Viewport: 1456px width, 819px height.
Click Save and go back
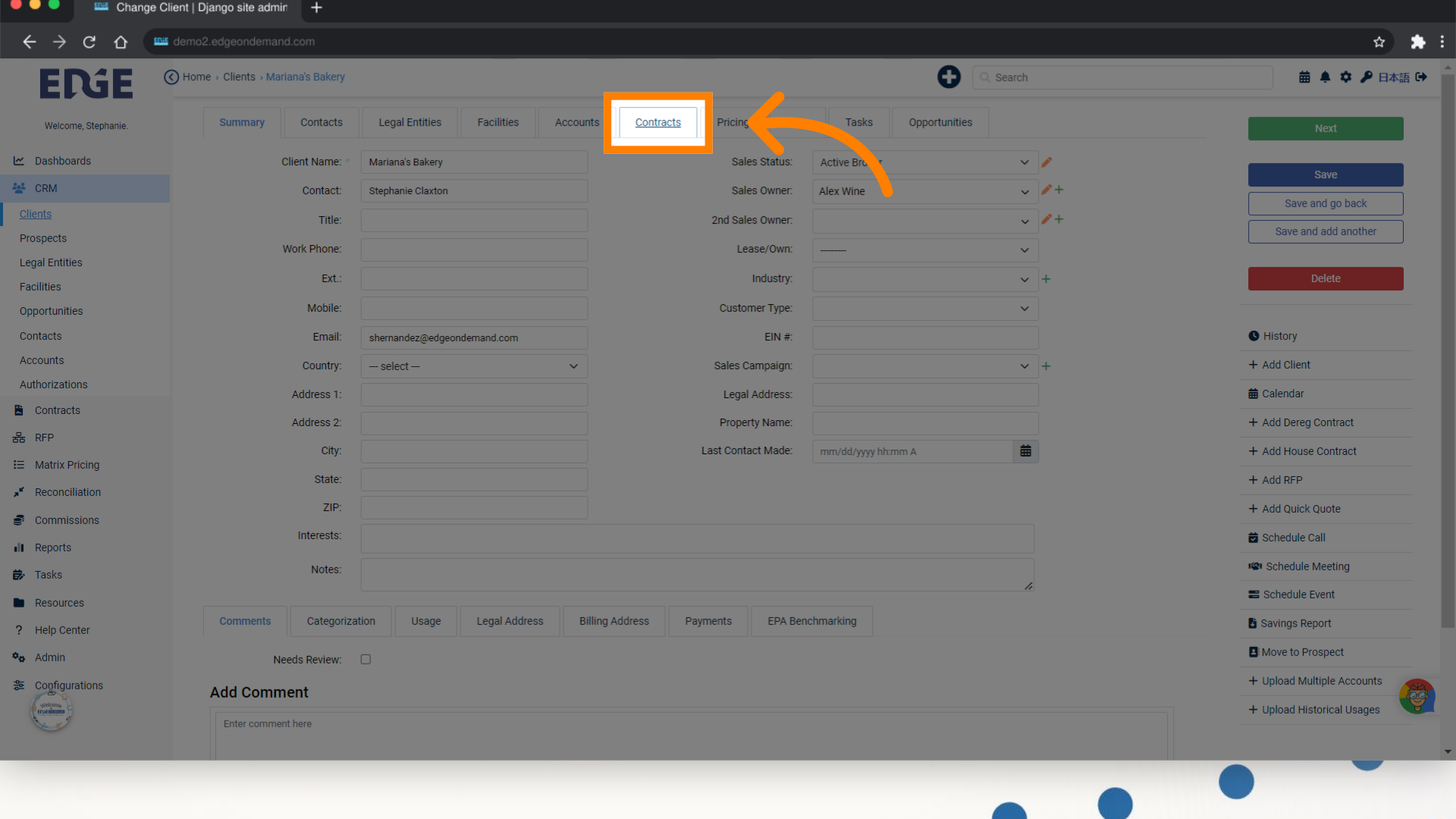[1326, 203]
